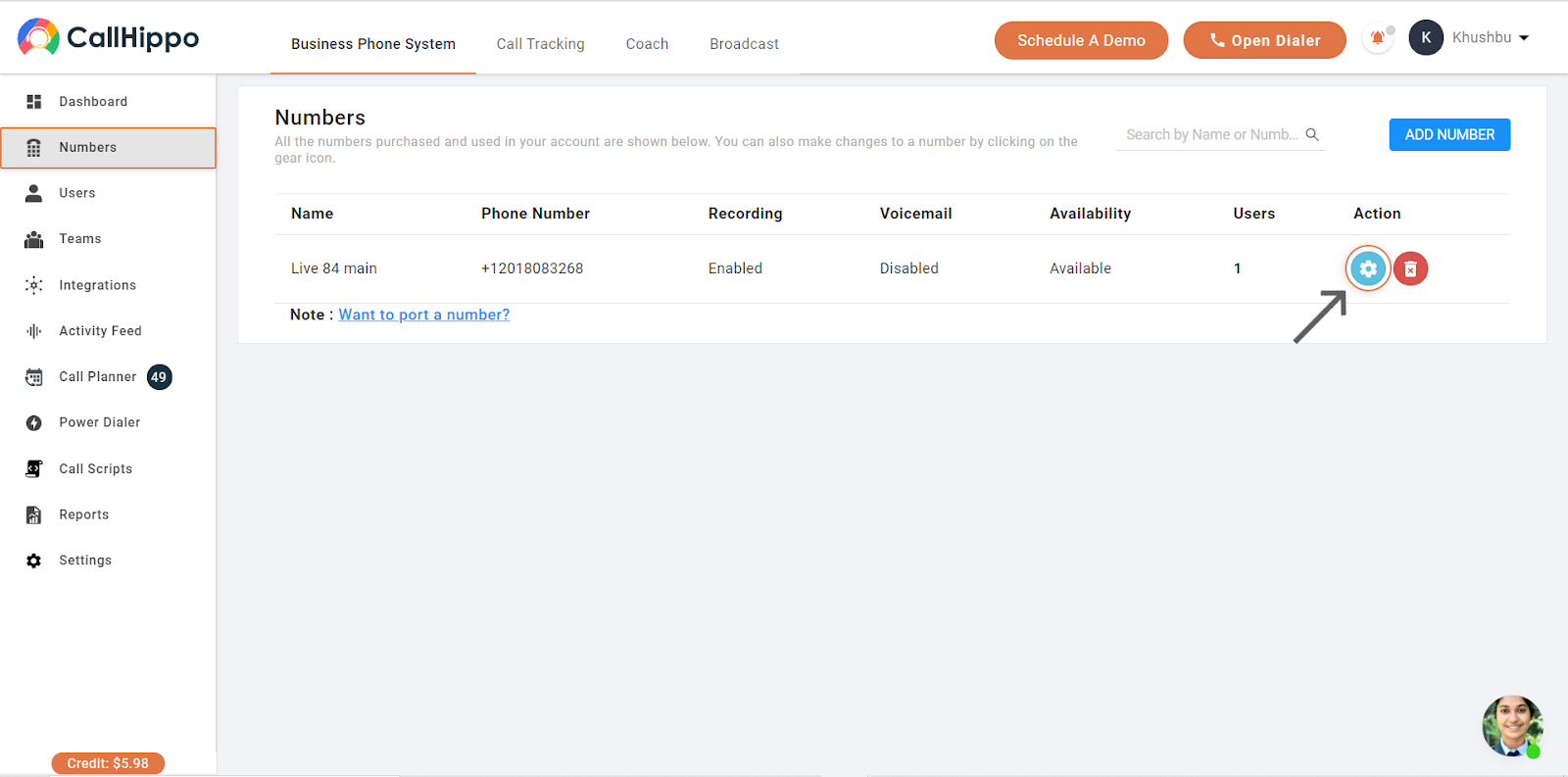Viewport: 1568px width, 777px height.
Task: Click the Name column header
Action: (312, 214)
